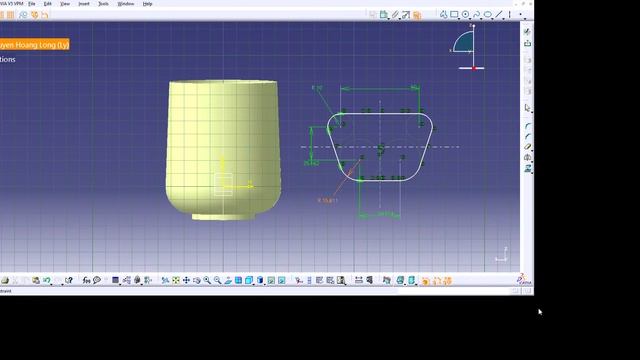Open the Help menu
The width and height of the screenshot is (640, 360).
click(147, 4)
